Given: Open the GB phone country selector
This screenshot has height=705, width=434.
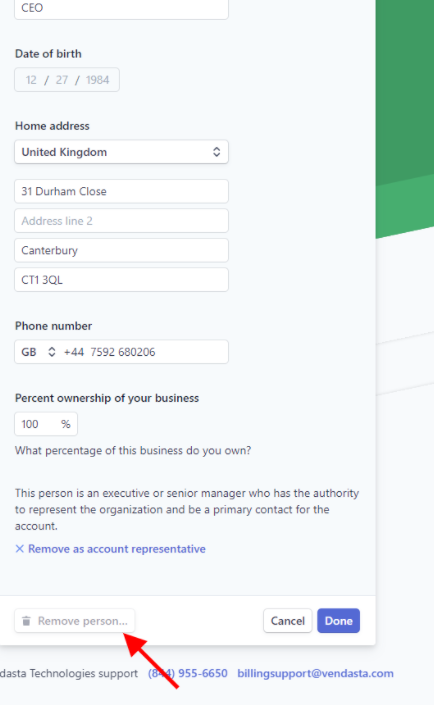Looking at the screenshot, I should point(39,352).
